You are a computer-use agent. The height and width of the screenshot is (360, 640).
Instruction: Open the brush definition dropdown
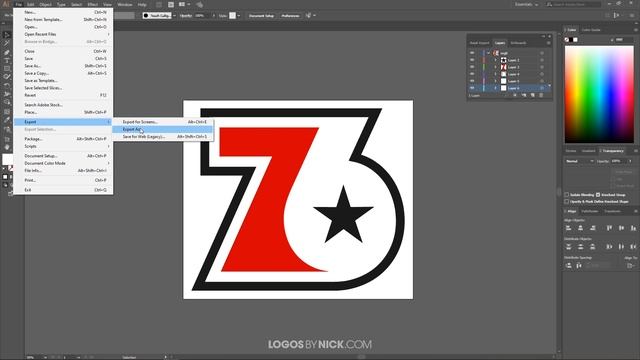pyautogui.click(x=174, y=16)
